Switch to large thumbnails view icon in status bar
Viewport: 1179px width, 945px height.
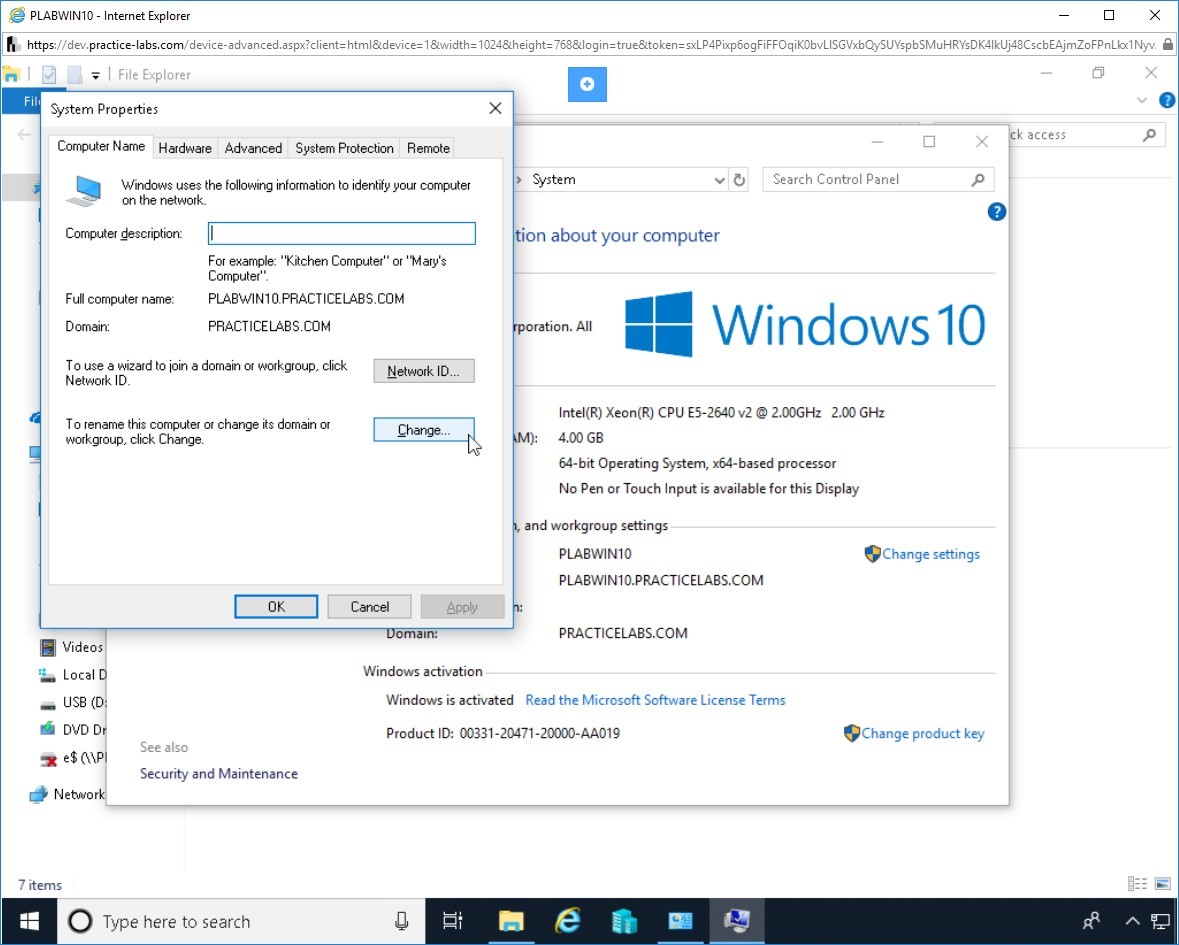pyautogui.click(x=1162, y=884)
